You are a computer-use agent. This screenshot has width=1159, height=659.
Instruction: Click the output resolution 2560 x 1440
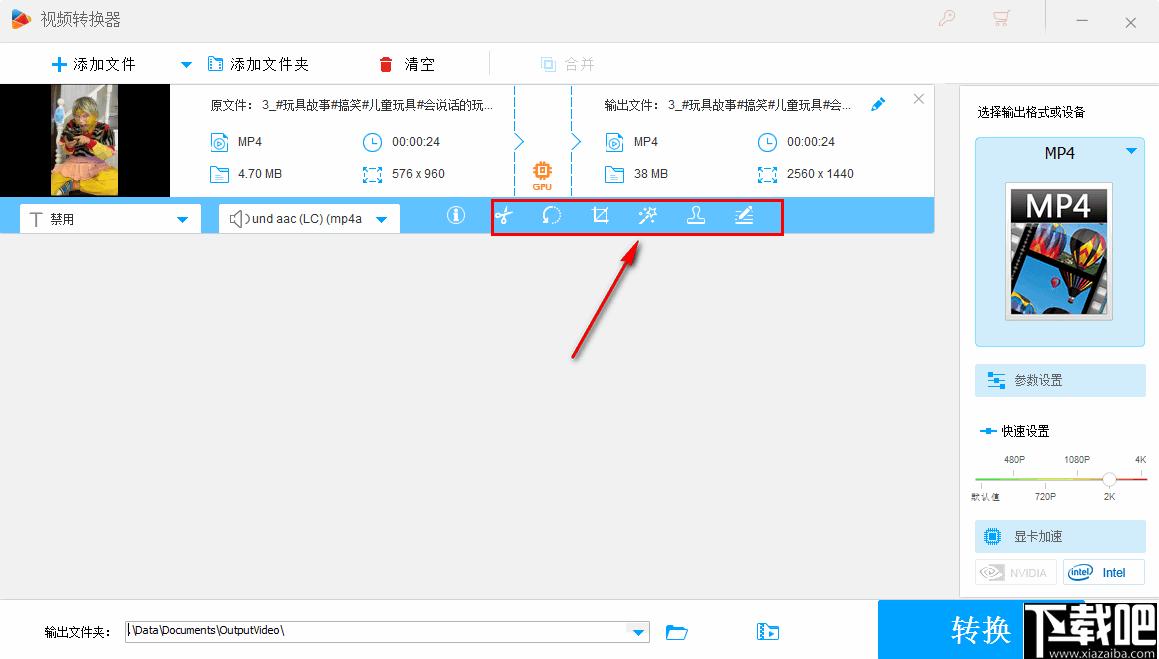820,174
